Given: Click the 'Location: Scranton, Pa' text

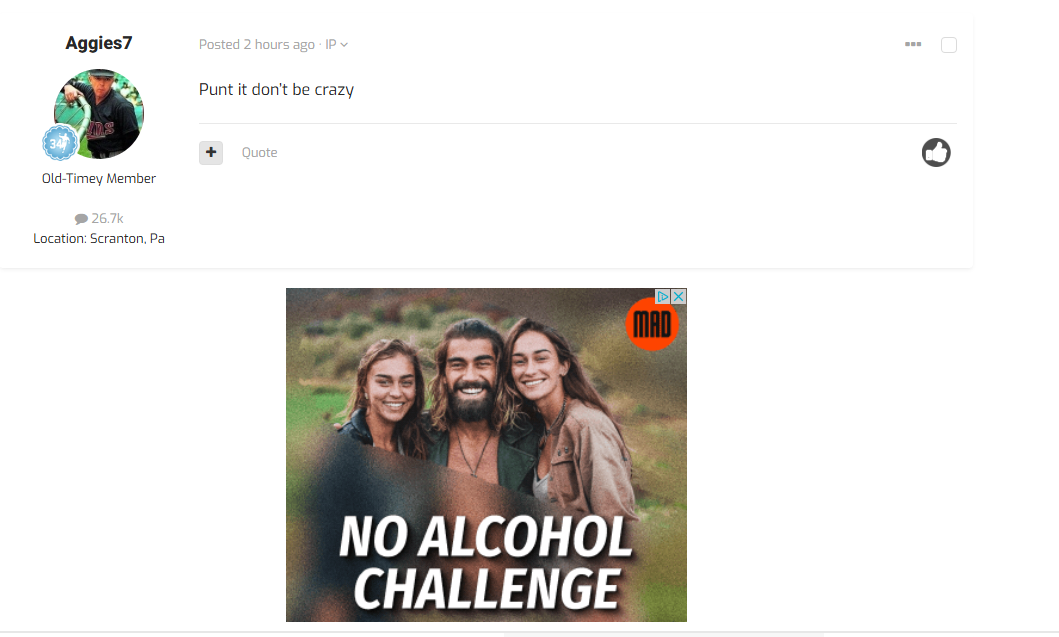Looking at the screenshot, I should click(99, 238).
